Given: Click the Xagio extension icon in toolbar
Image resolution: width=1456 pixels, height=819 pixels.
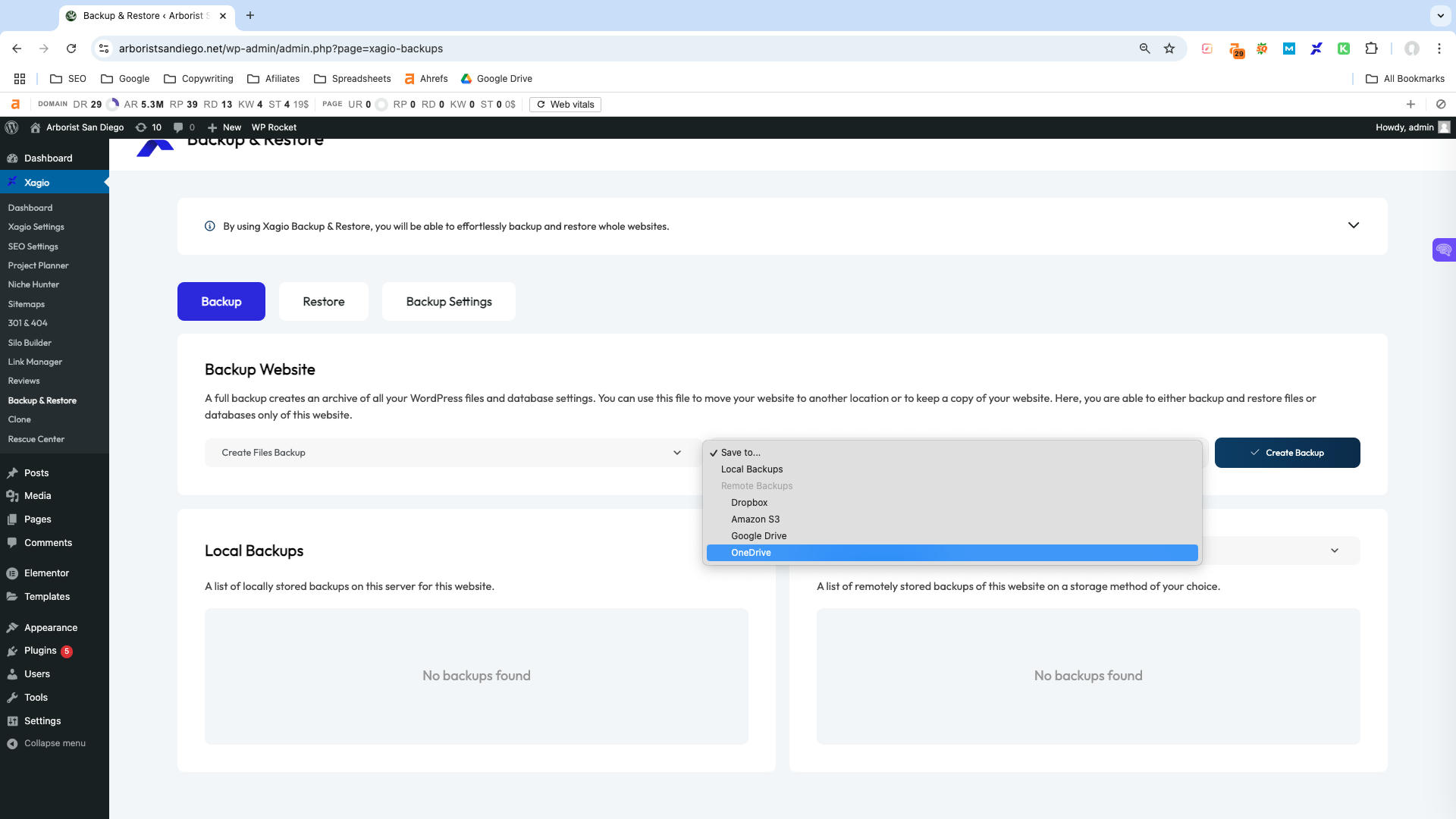Looking at the screenshot, I should point(1316,49).
